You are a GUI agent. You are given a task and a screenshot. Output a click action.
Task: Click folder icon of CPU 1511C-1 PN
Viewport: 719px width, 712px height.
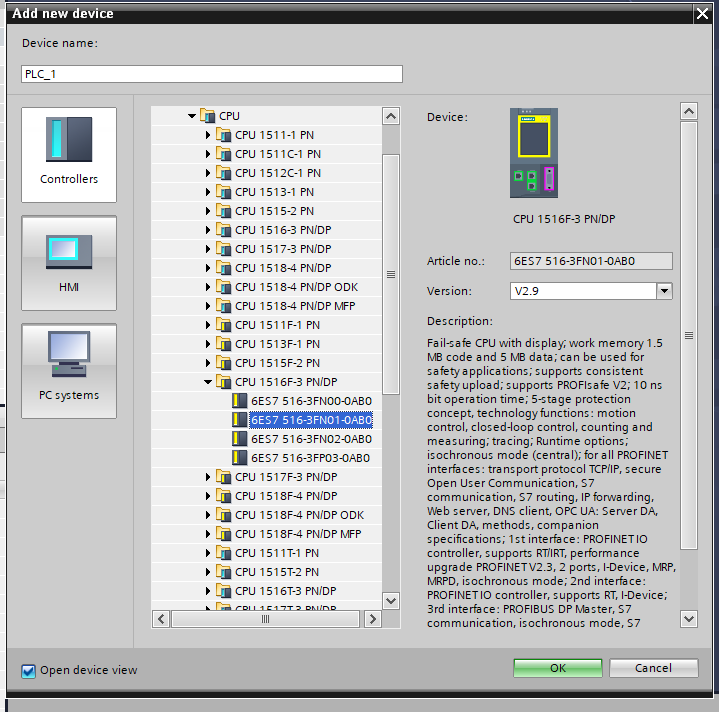pos(224,154)
